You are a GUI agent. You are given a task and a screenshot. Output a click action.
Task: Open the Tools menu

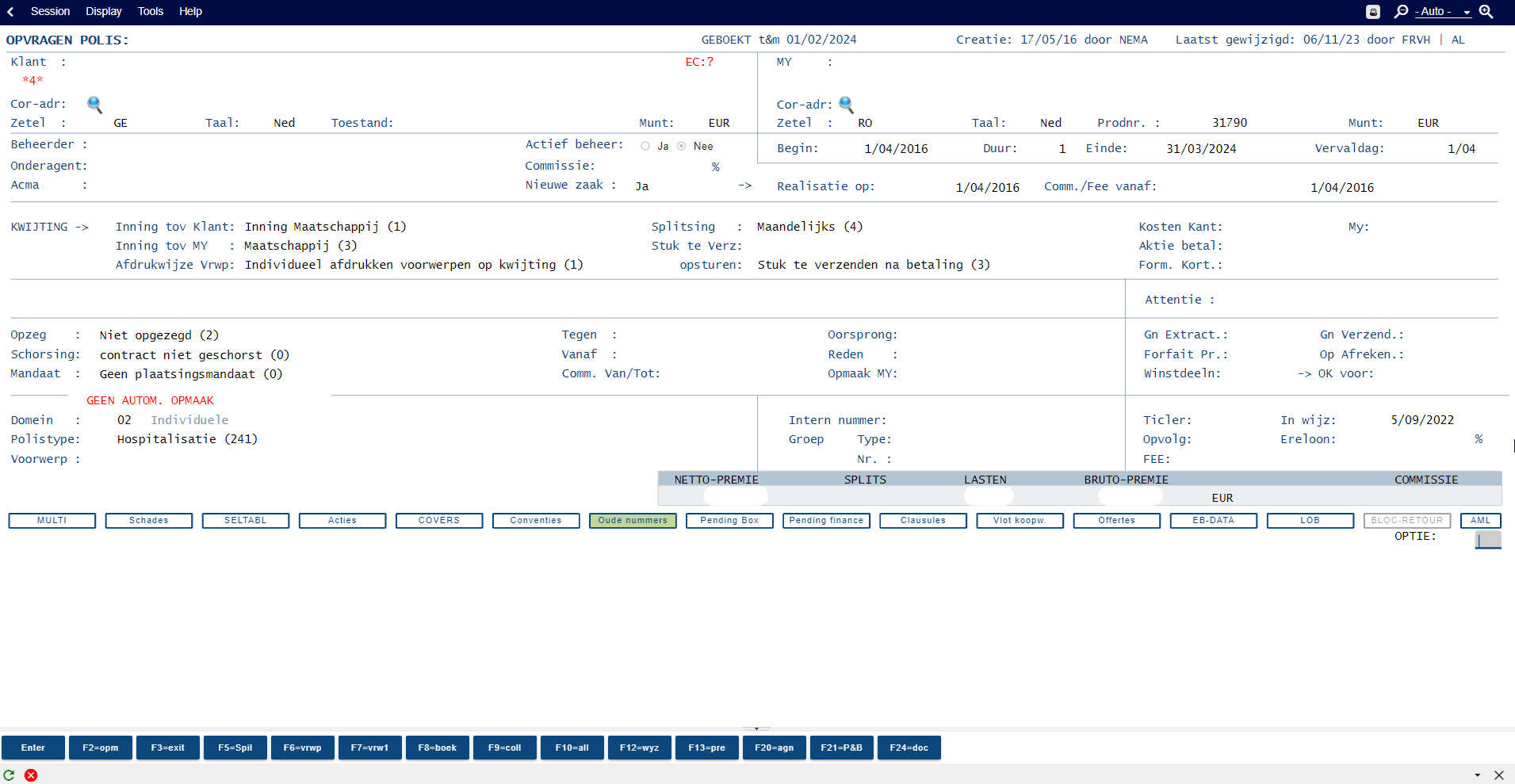(150, 12)
